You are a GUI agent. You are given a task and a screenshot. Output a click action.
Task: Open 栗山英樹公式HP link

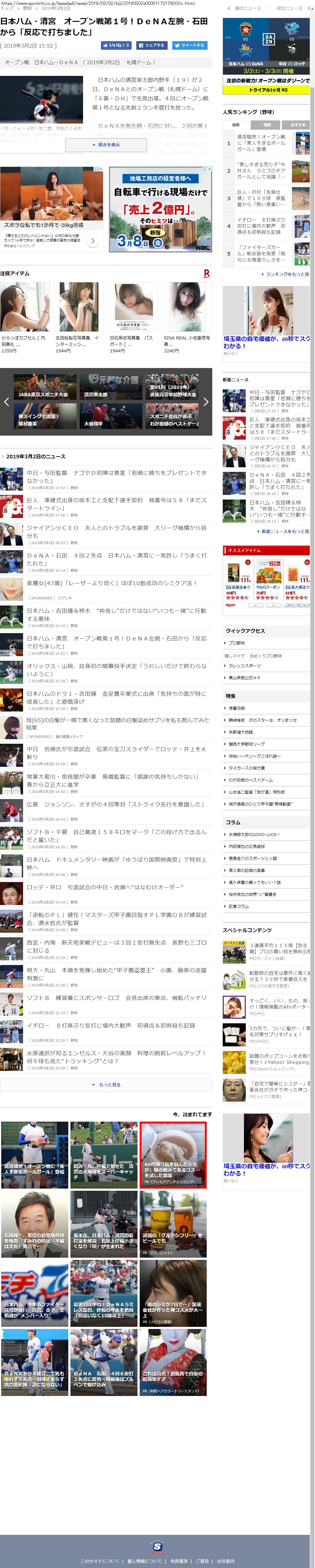pyautogui.click(x=244, y=678)
